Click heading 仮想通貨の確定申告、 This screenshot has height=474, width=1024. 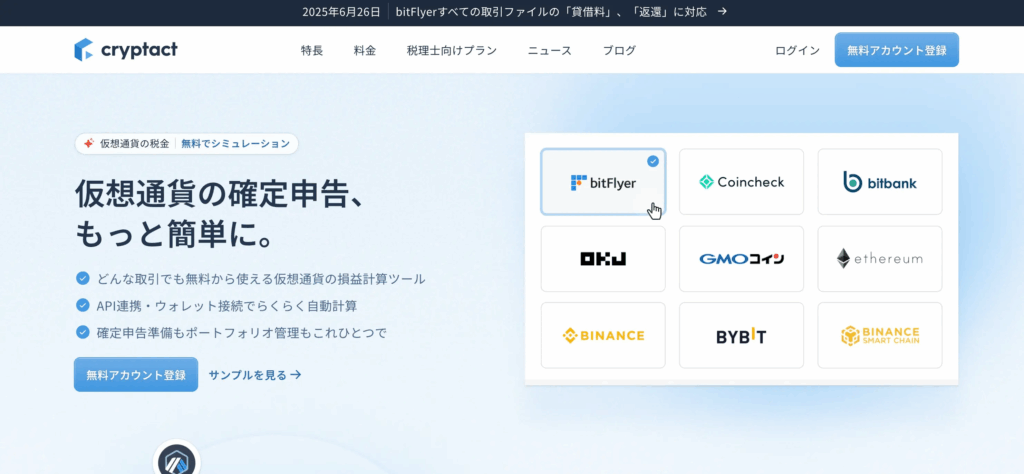[x=219, y=194]
